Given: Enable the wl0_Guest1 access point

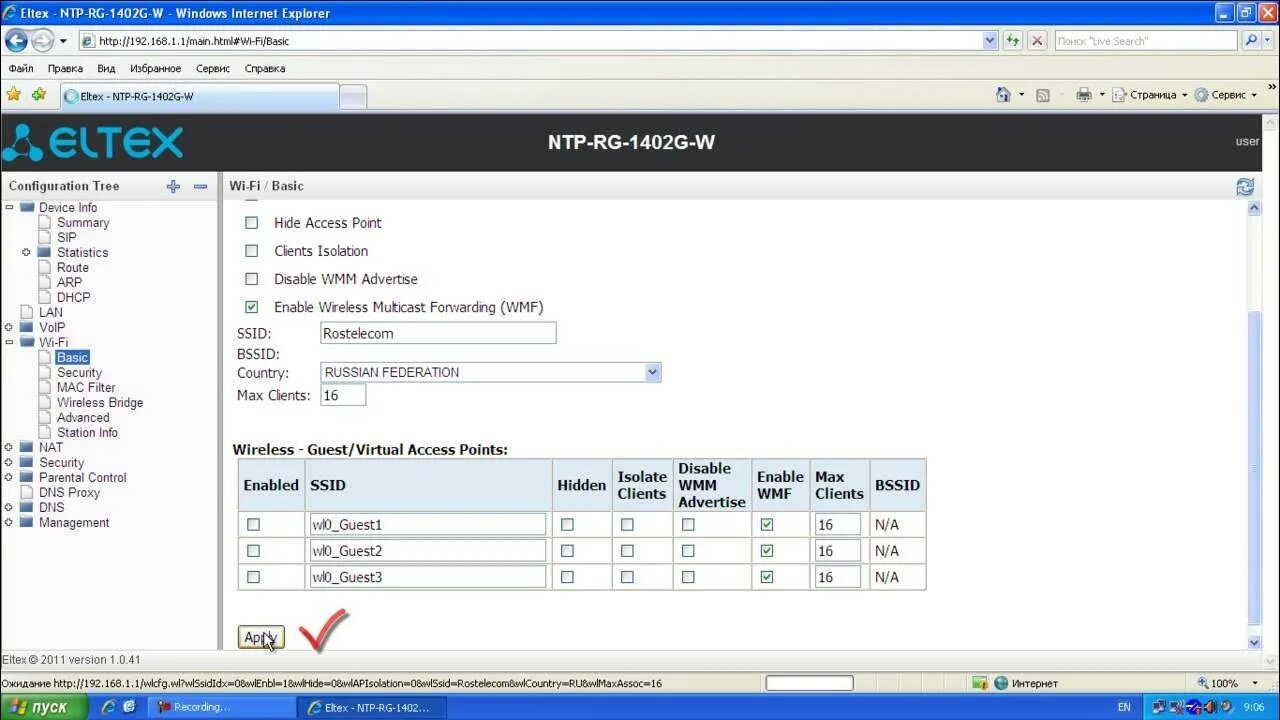Looking at the screenshot, I should click(254, 524).
